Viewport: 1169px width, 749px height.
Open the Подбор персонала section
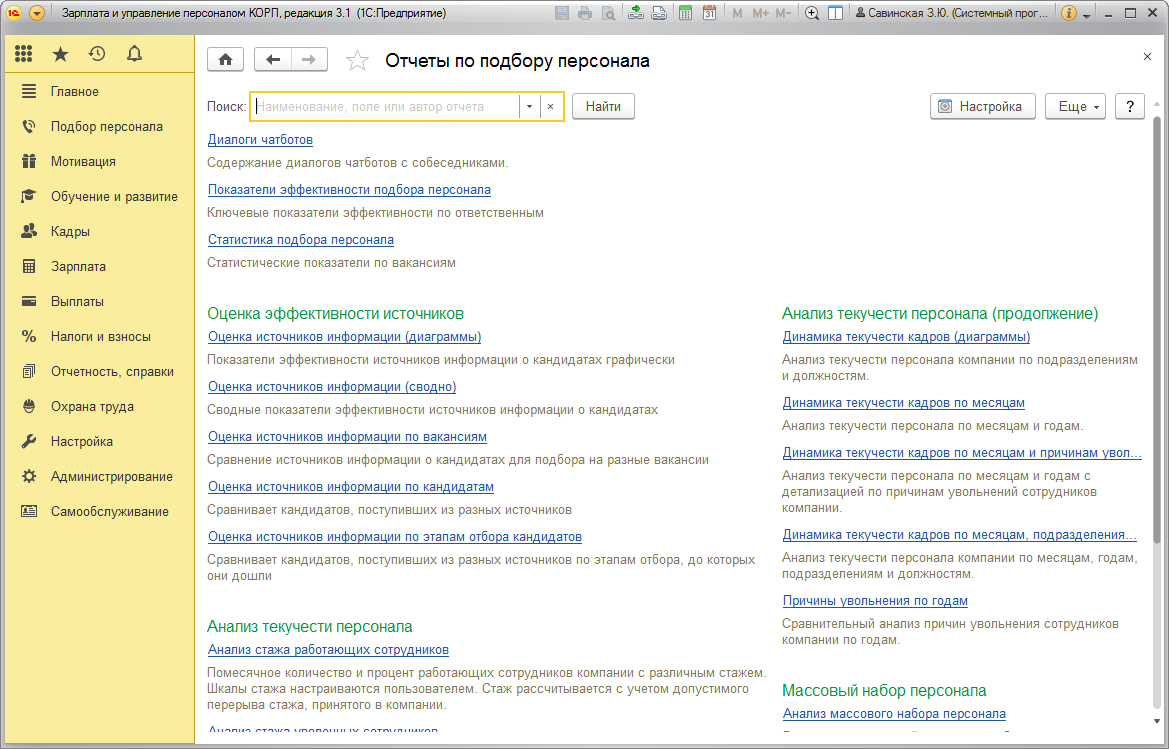tap(99, 127)
